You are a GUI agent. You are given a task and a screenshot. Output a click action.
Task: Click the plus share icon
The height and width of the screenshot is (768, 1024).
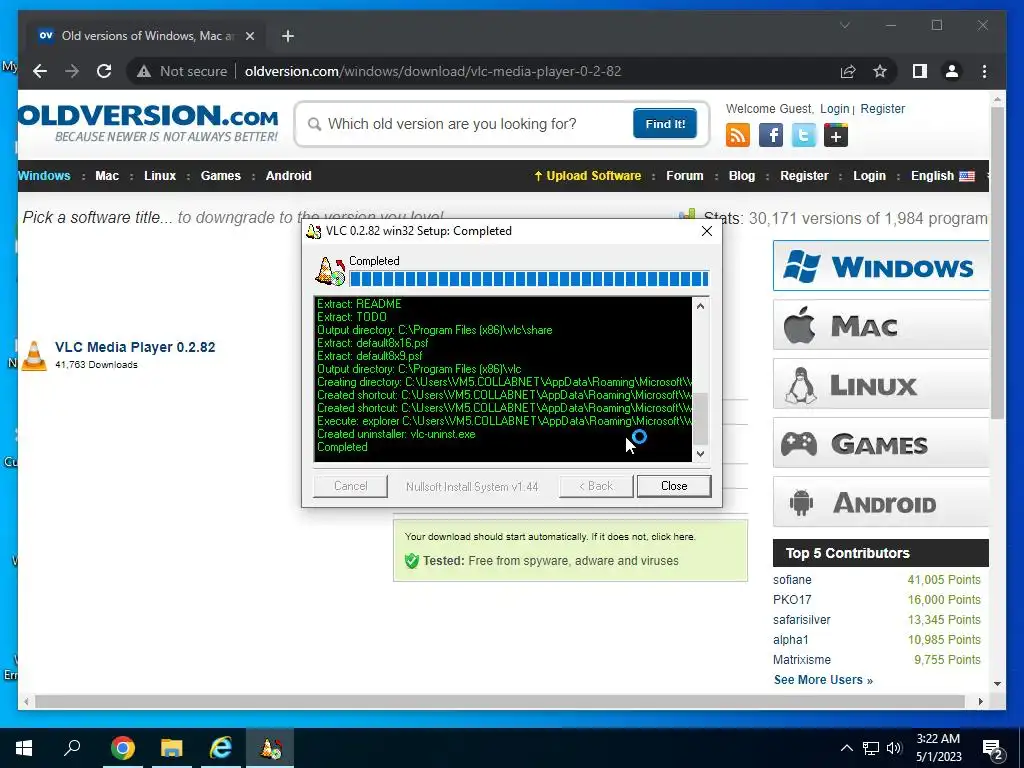point(835,136)
